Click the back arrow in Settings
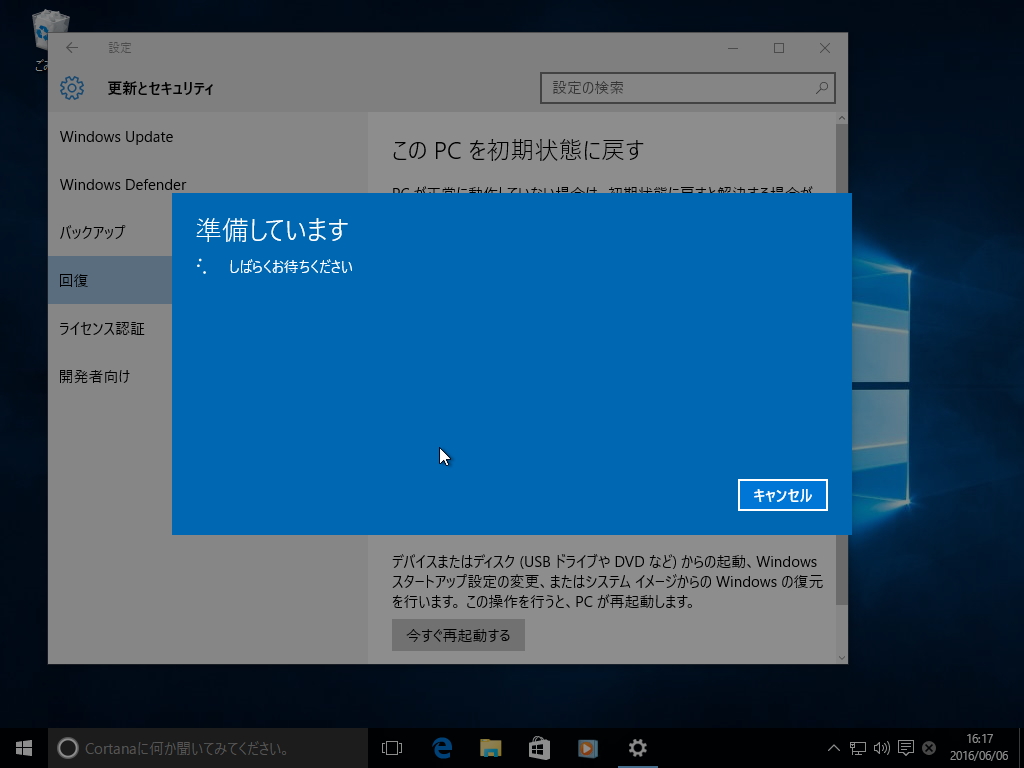1024x768 pixels. point(71,47)
